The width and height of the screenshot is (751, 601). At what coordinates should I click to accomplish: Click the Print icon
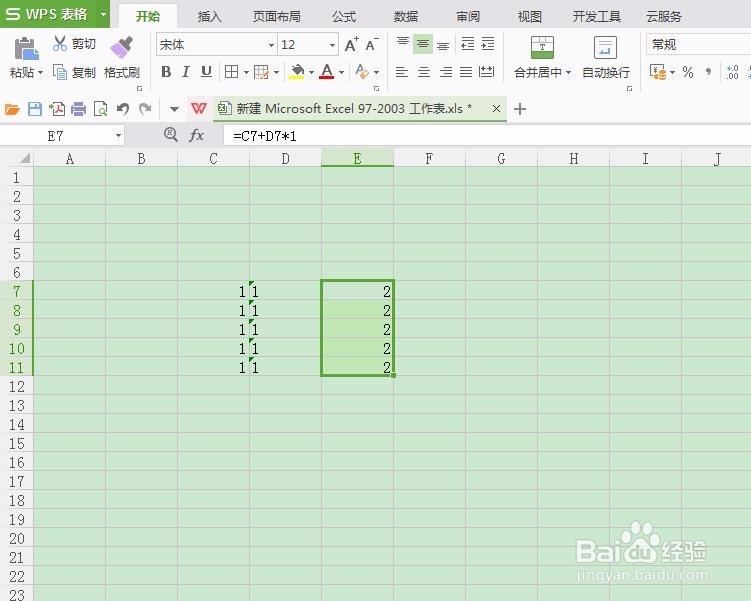point(79,109)
